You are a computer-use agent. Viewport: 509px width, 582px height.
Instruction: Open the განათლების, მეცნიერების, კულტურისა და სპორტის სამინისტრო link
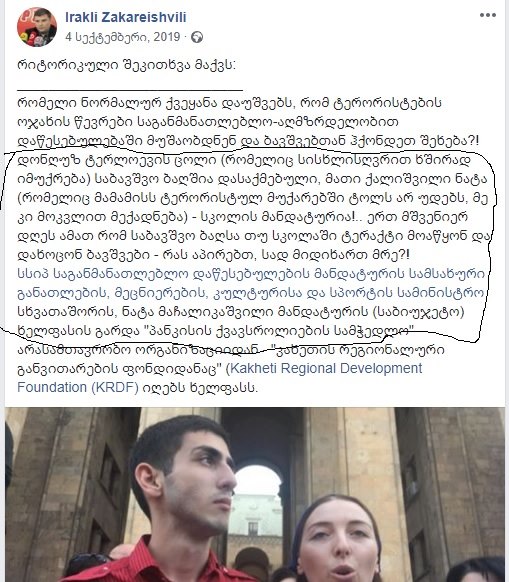[251, 293]
